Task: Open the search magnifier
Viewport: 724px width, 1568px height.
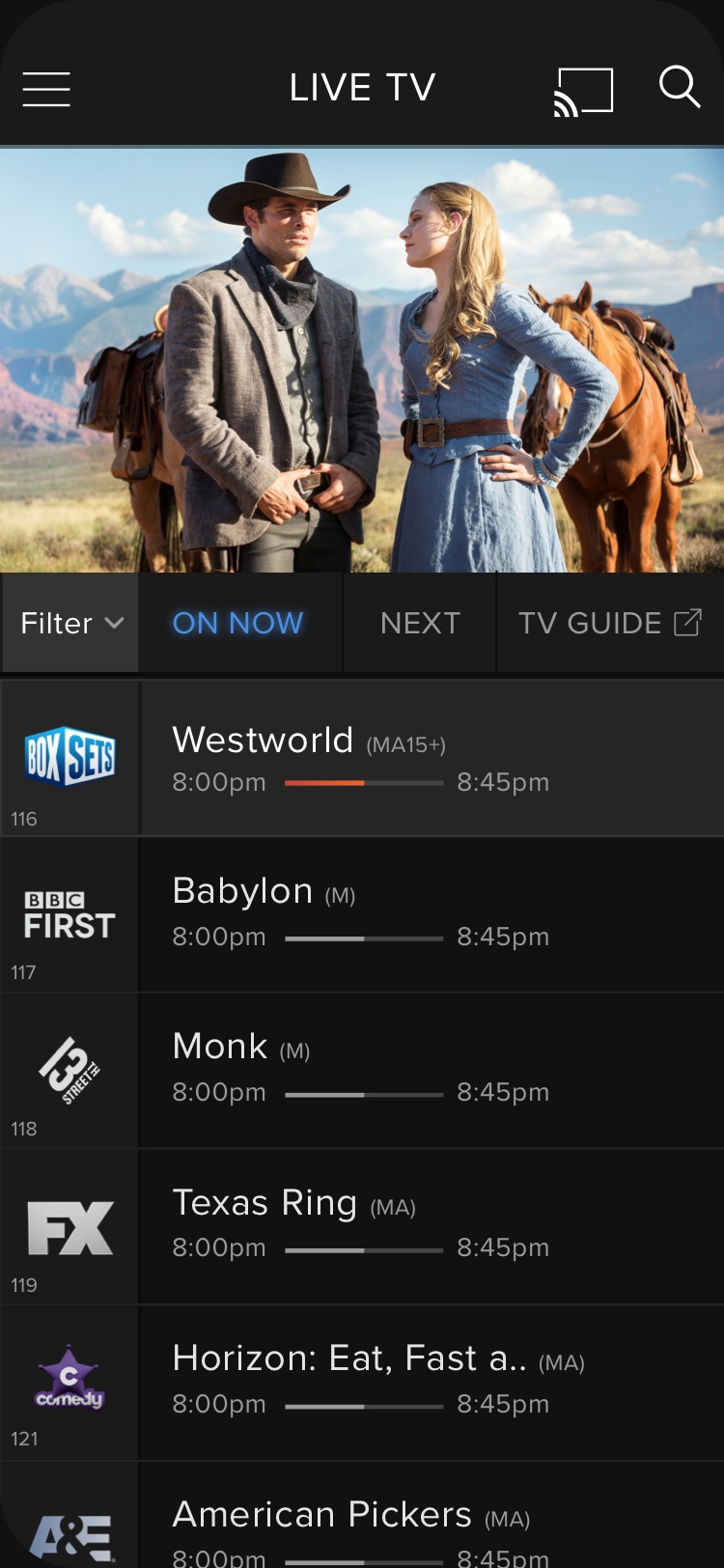Action: 680,87
